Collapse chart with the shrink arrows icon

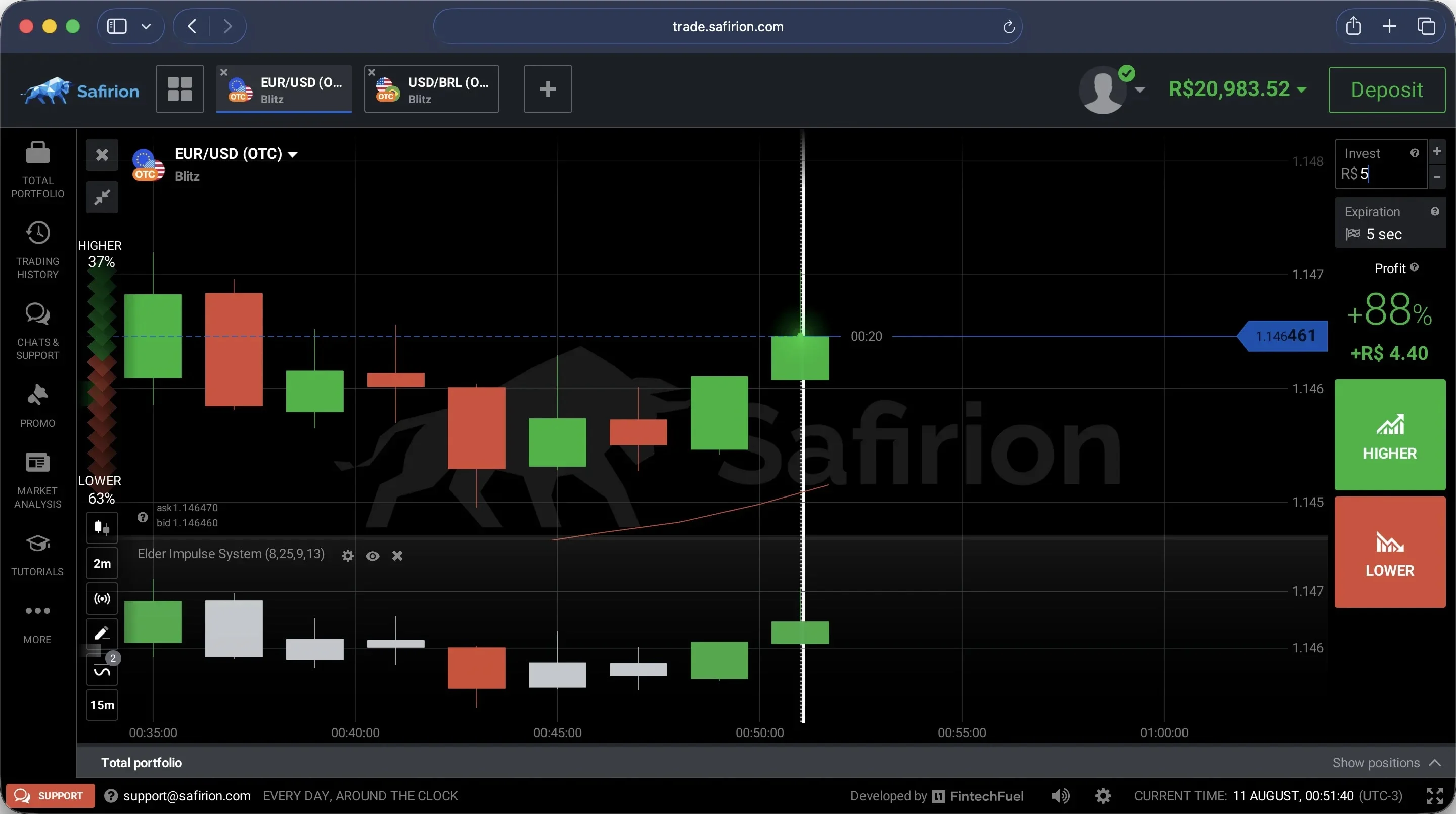click(102, 197)
